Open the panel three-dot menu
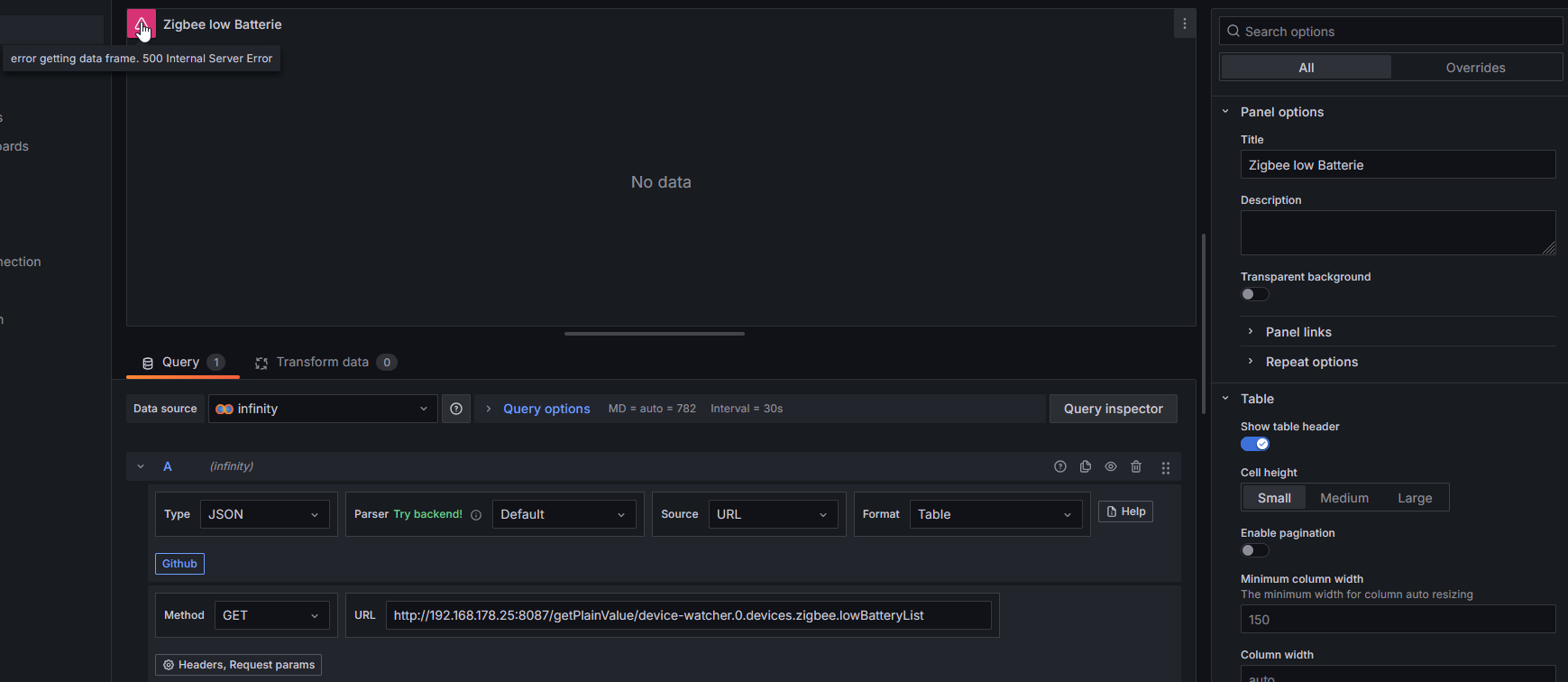Image resolution: width=1568 pixels, height=682 pixels. tap(1185, 24)
